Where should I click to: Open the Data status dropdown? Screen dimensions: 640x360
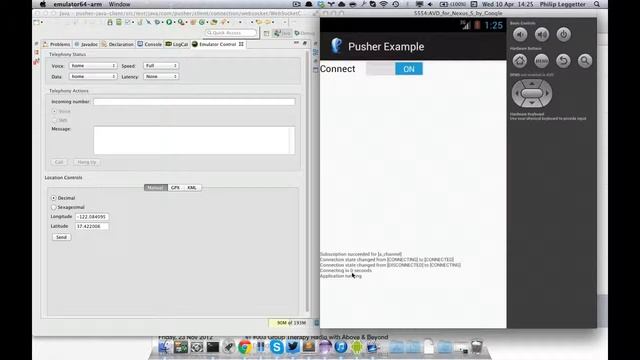tap(93, 76)
